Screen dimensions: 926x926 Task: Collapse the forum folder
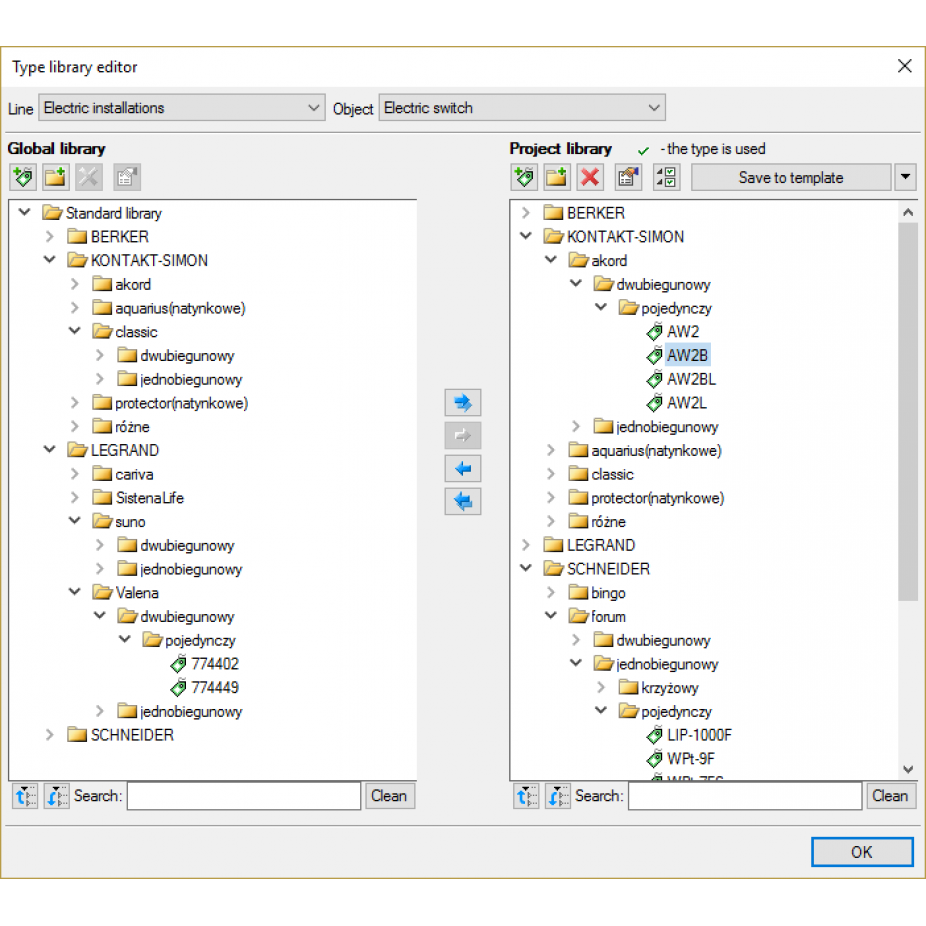[550, 615]
